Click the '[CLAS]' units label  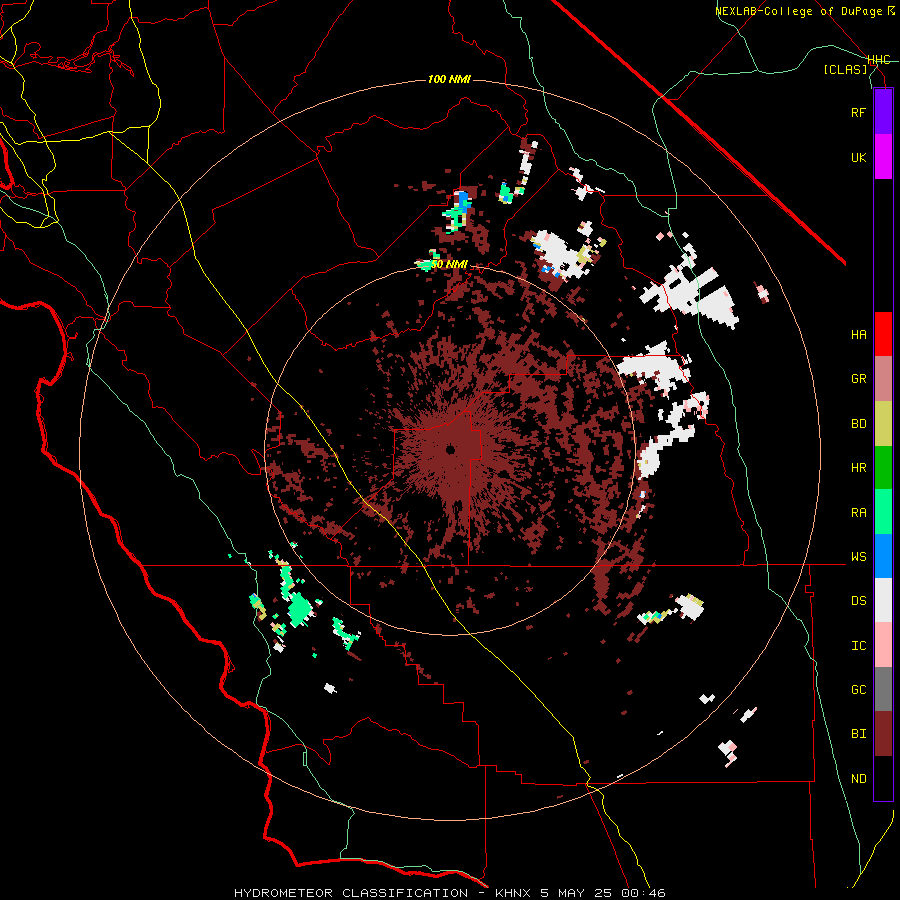click(x=845, y=69)
